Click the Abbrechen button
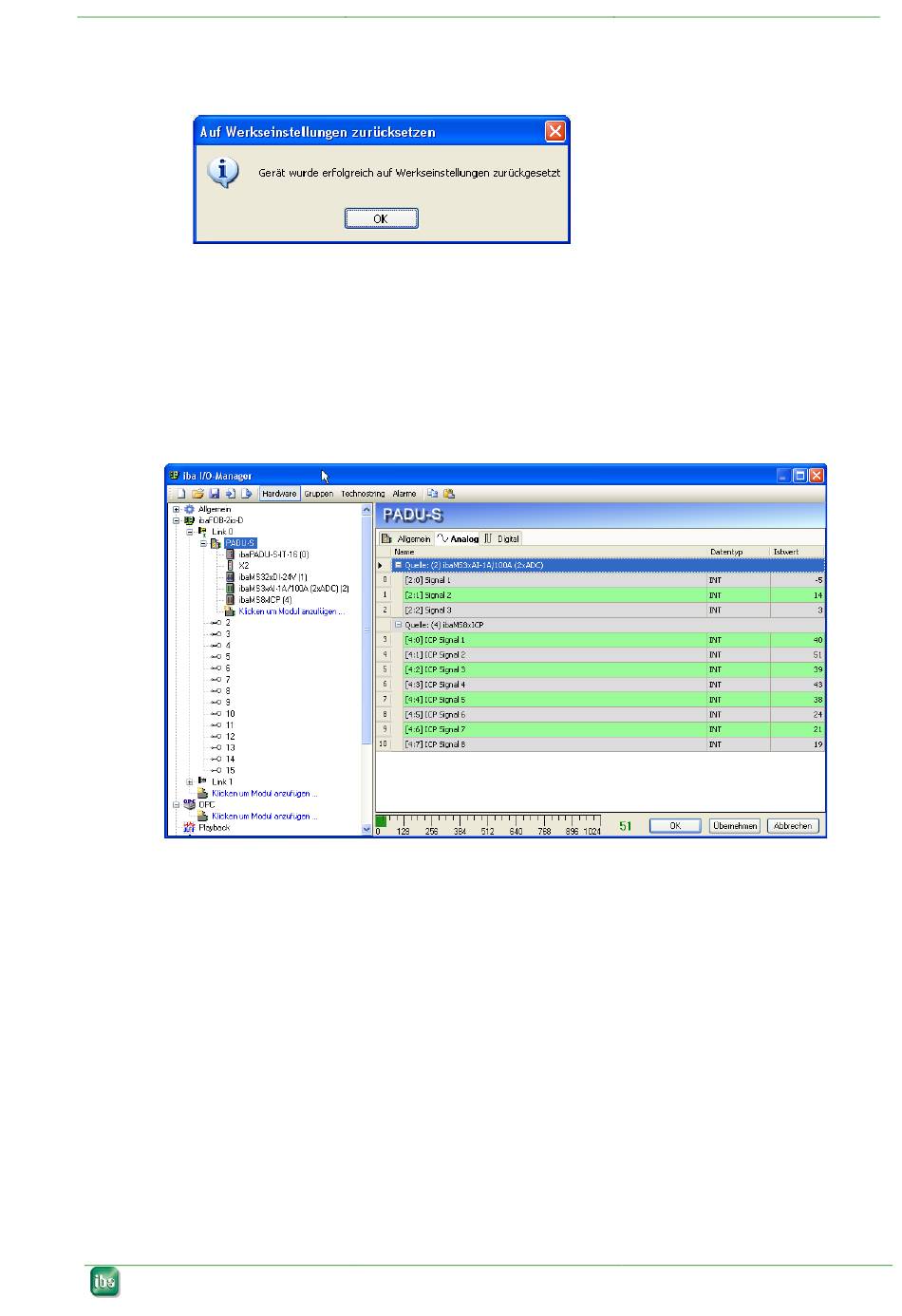 [793, 826]
